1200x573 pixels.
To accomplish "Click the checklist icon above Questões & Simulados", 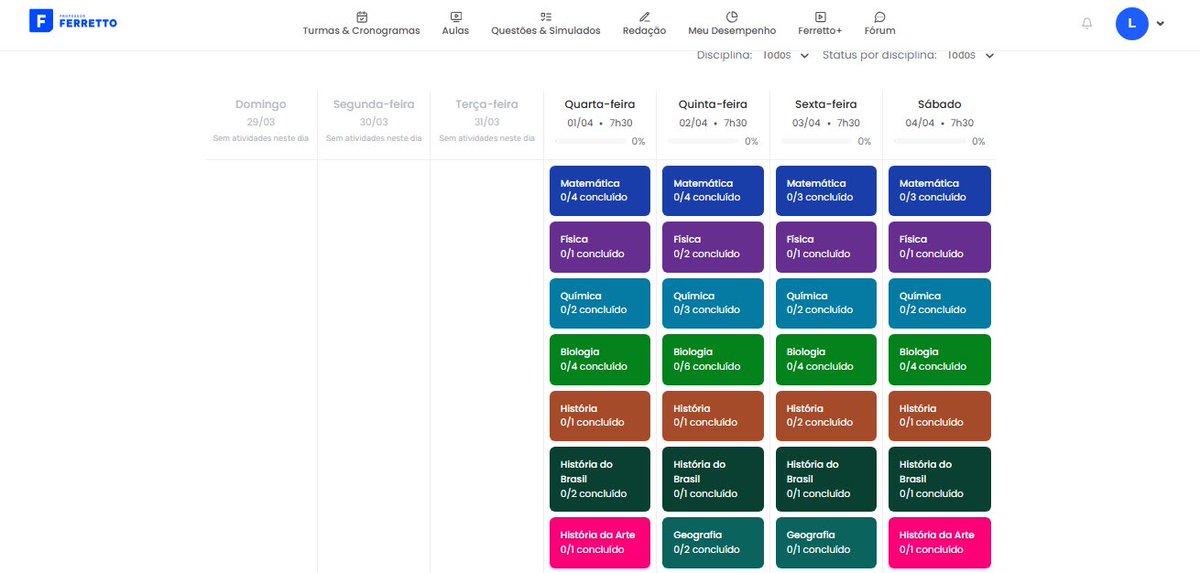I will pos(546,16).
